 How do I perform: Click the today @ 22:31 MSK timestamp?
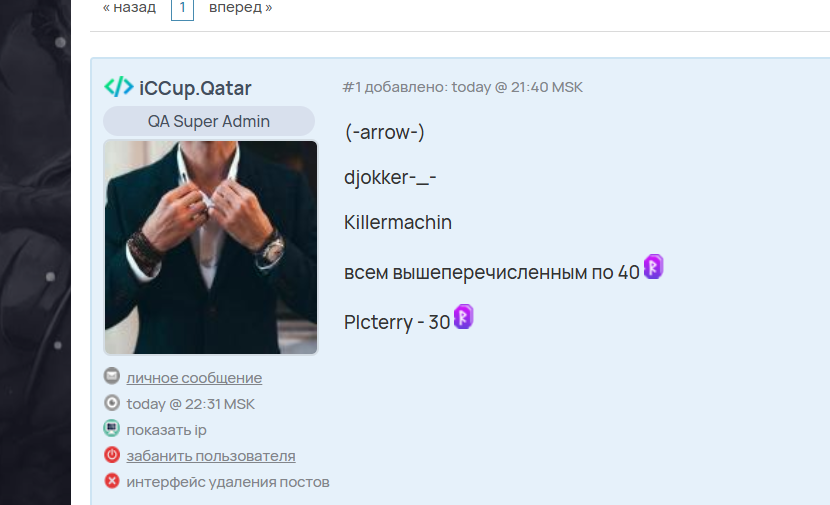pos(191,404)
